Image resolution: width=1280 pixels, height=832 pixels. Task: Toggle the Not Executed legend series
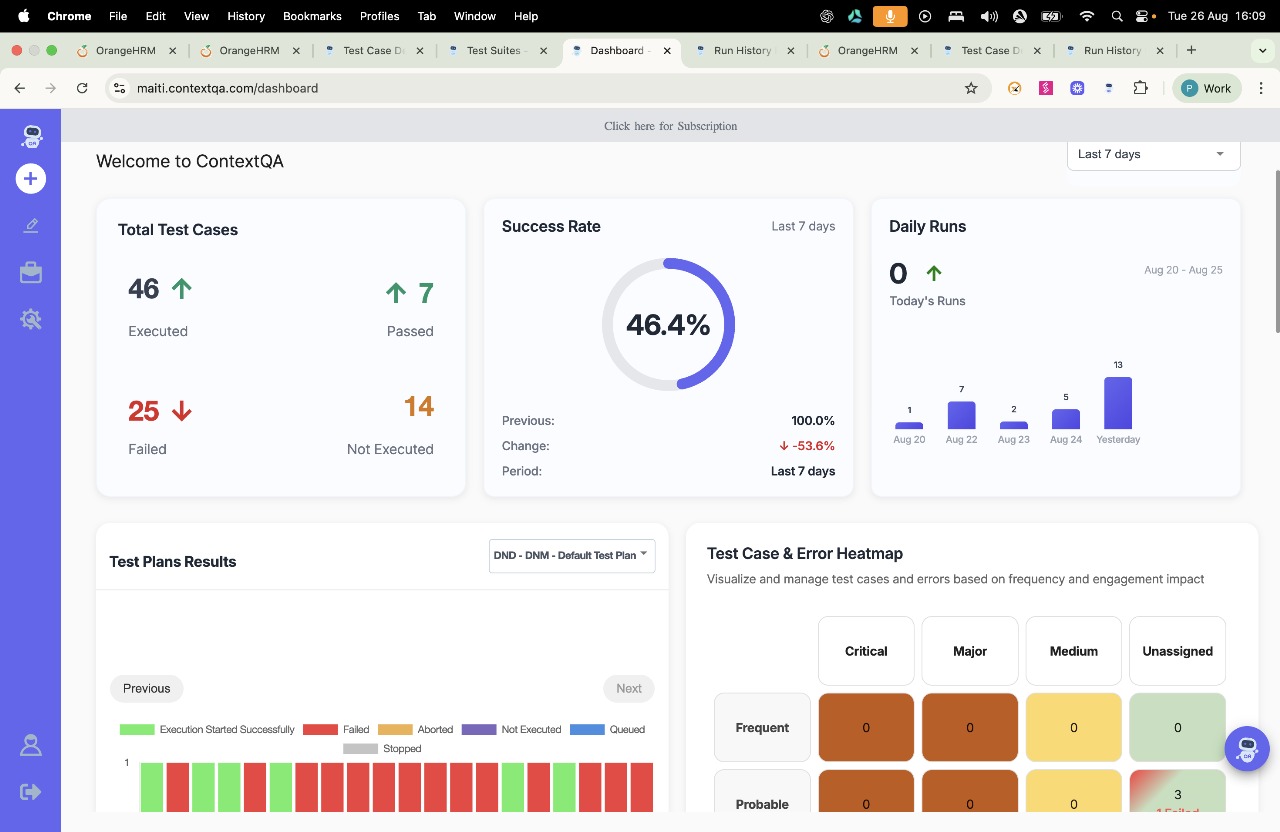pos(511,730)
